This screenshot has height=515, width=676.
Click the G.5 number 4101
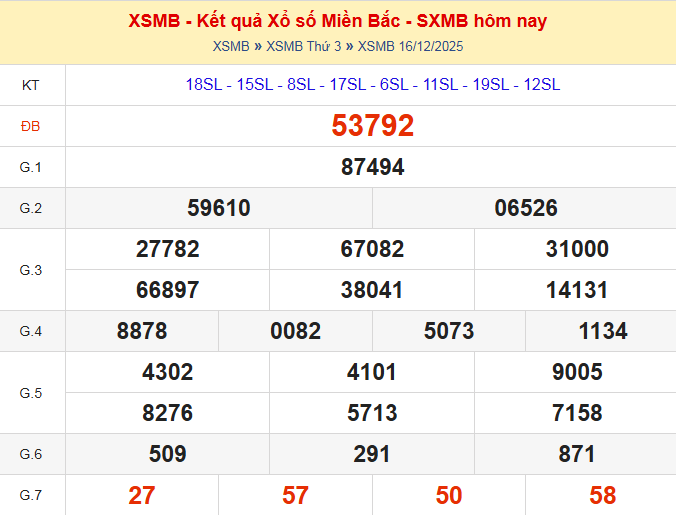point(372,372)
